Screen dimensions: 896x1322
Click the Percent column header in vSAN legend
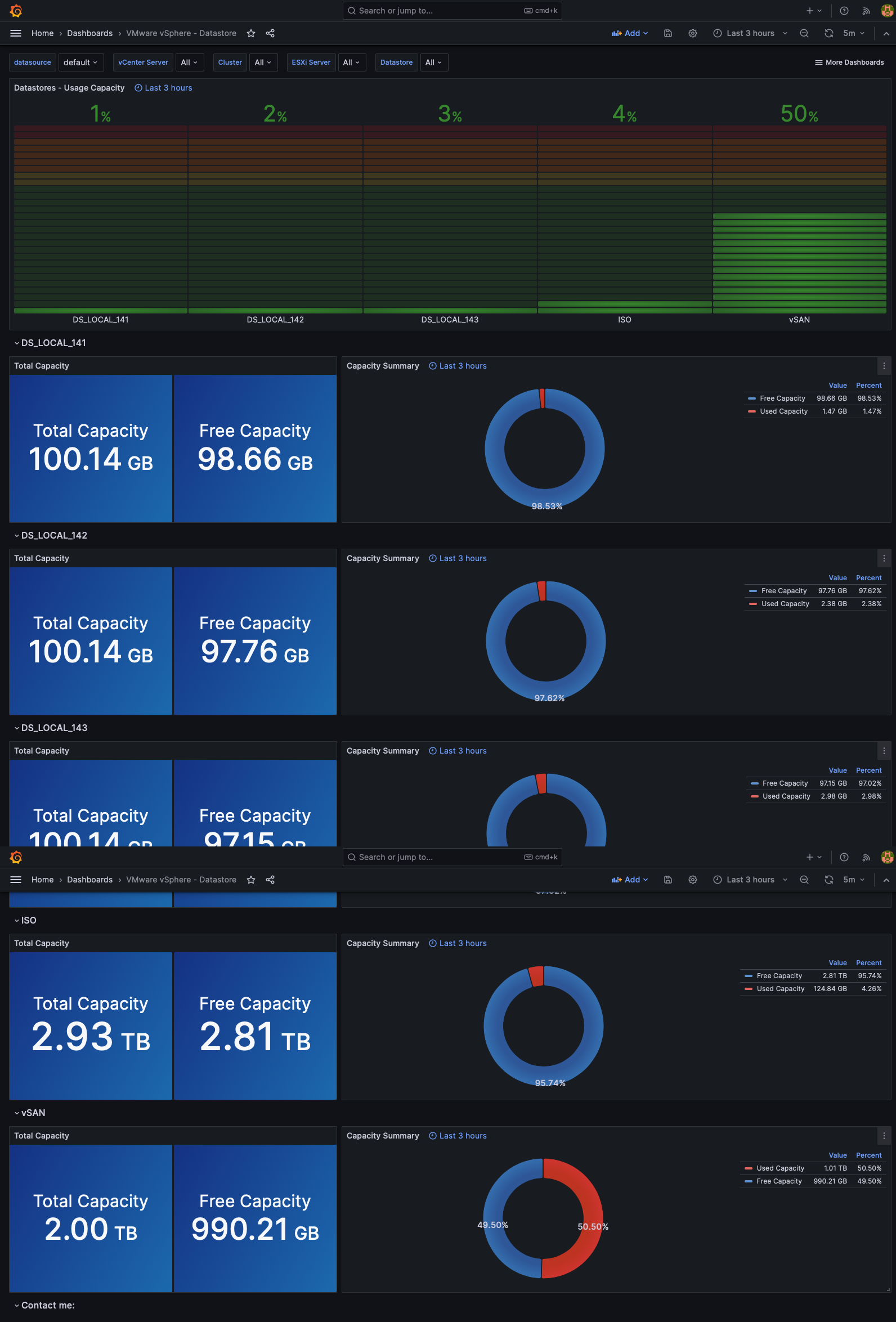tap(868, 1155)
